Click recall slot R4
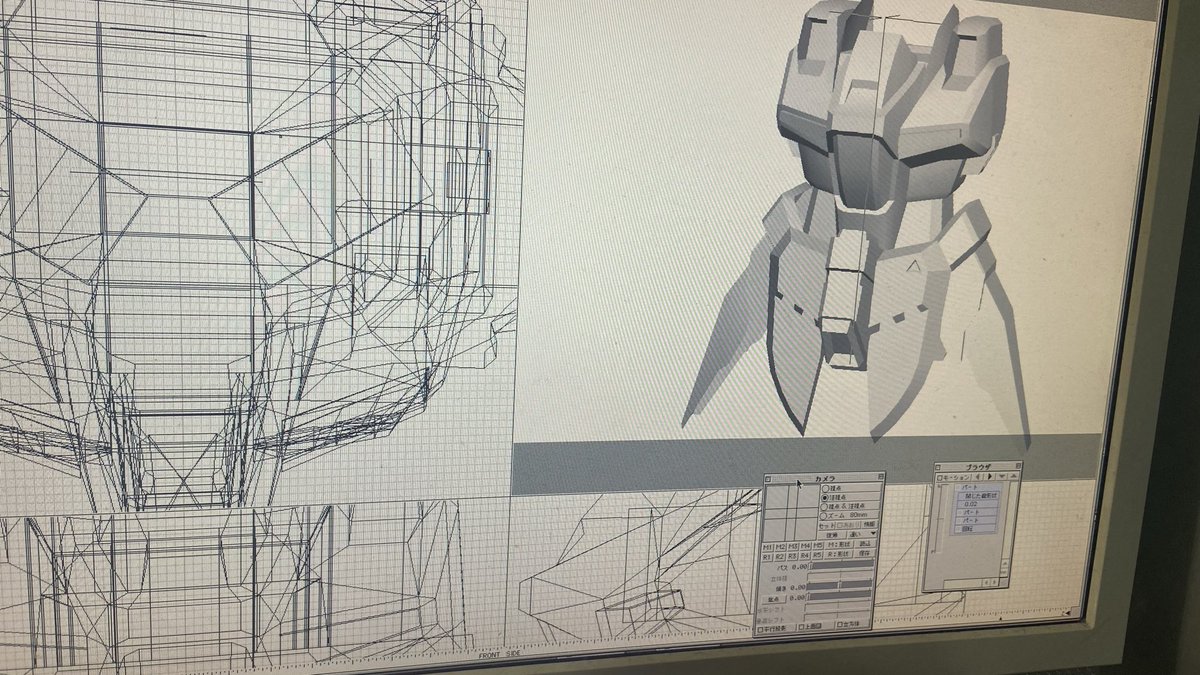The height and width of the screenshot is (675, 1200). [x=805, y=556]
